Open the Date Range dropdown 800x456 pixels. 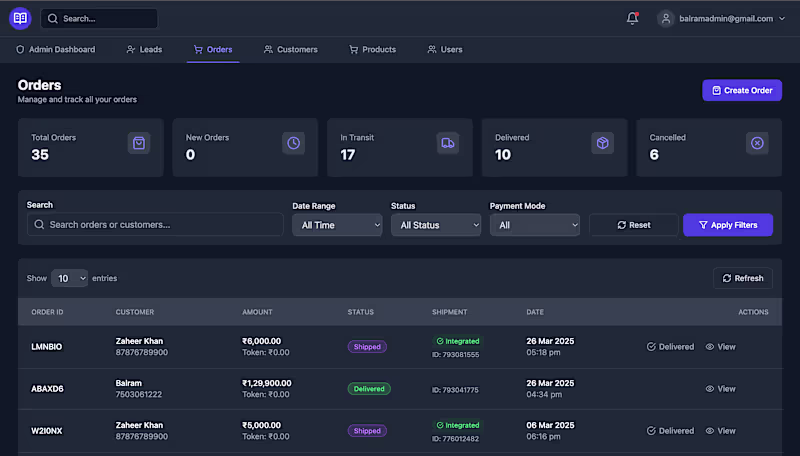pyautogui.click(x=337, y=225)
